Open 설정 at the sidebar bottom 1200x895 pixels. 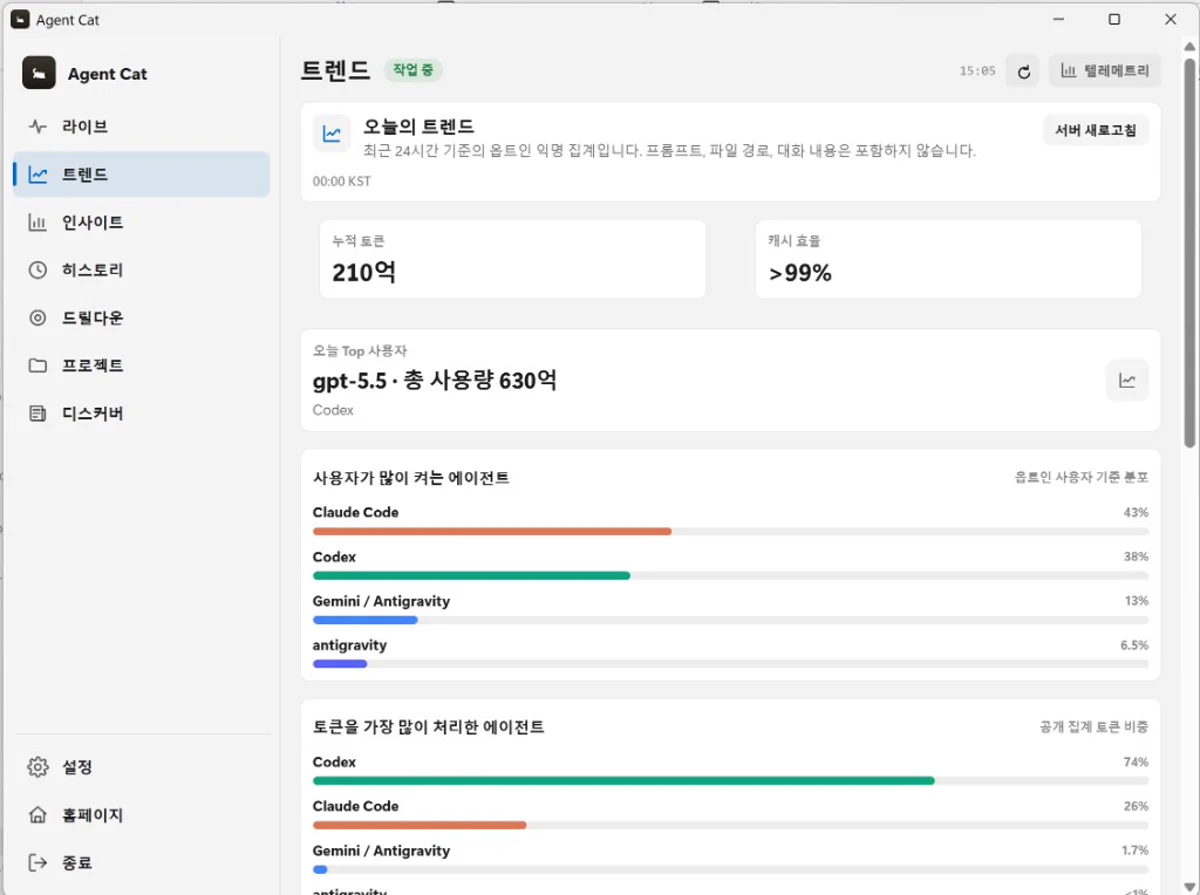pyautogui.click(x=141, y=767)
